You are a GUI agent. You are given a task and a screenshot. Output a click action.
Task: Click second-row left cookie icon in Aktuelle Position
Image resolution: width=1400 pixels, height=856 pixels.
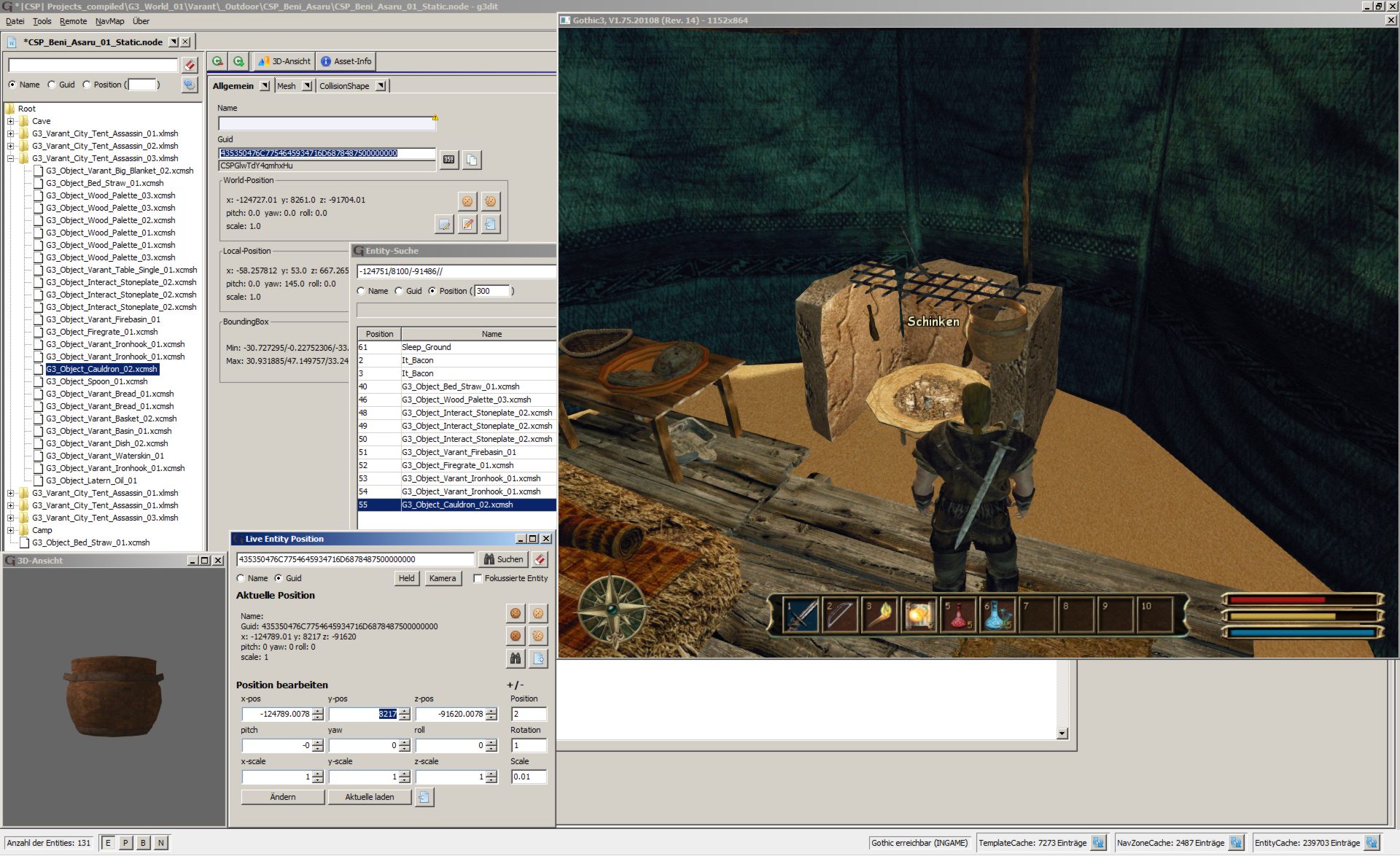pyautogui.click(x=516, y=636)
